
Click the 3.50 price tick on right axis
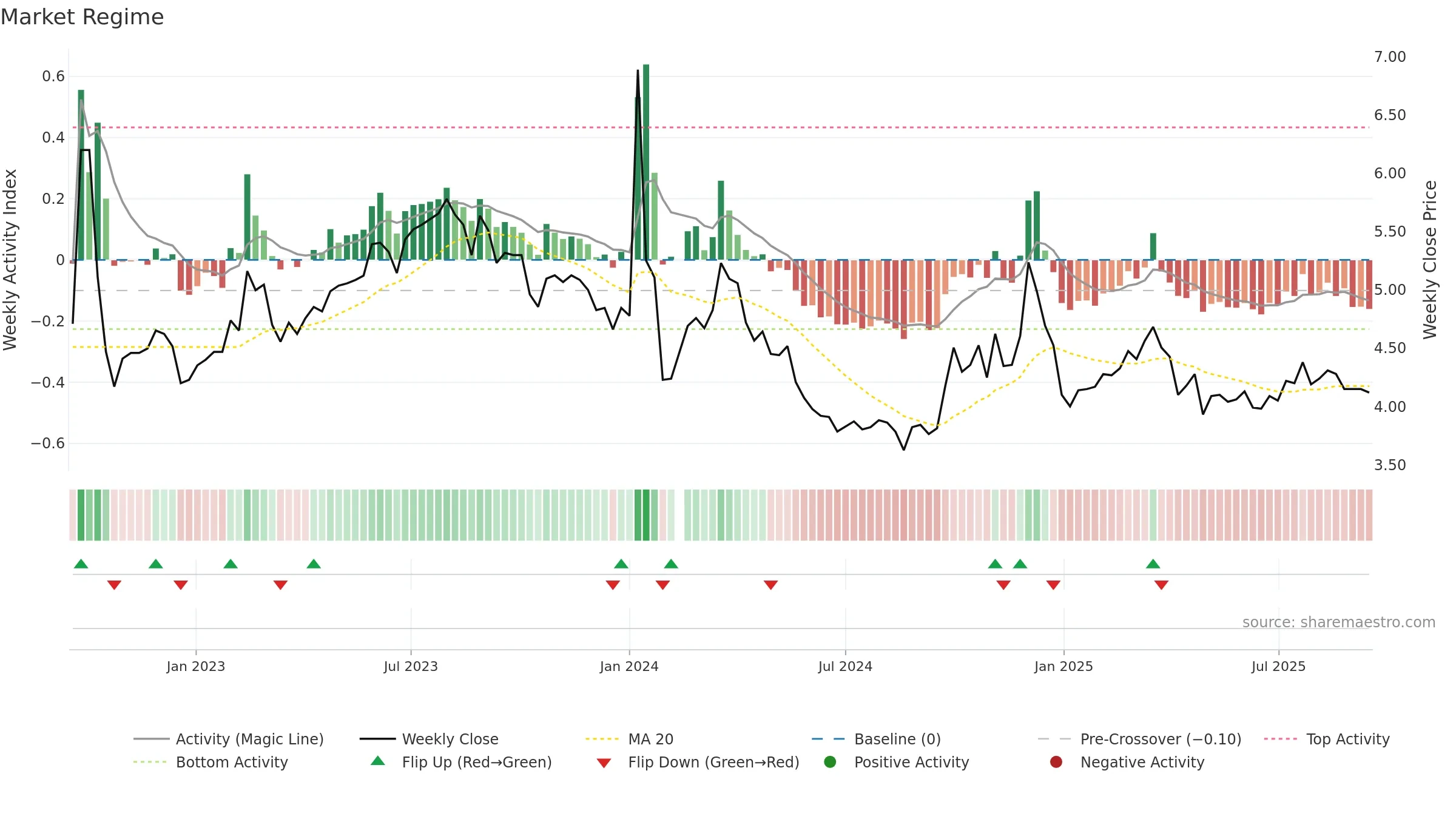tap(1390, 465)
